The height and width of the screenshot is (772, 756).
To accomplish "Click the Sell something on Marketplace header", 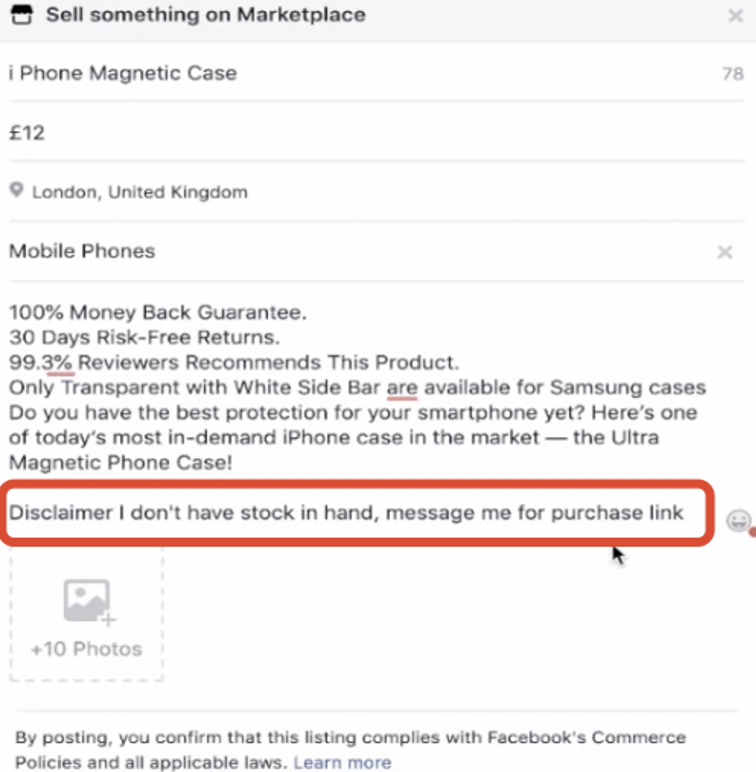I will (206, 15).
